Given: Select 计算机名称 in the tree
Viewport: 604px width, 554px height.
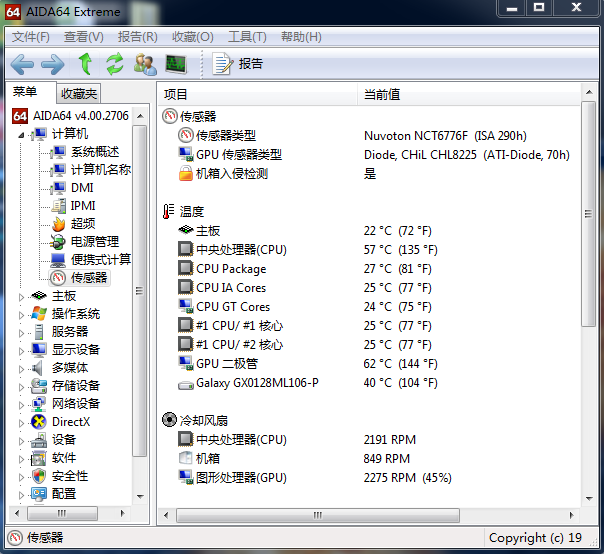Looking at the screenshot, I should click(x=101, y=170).
